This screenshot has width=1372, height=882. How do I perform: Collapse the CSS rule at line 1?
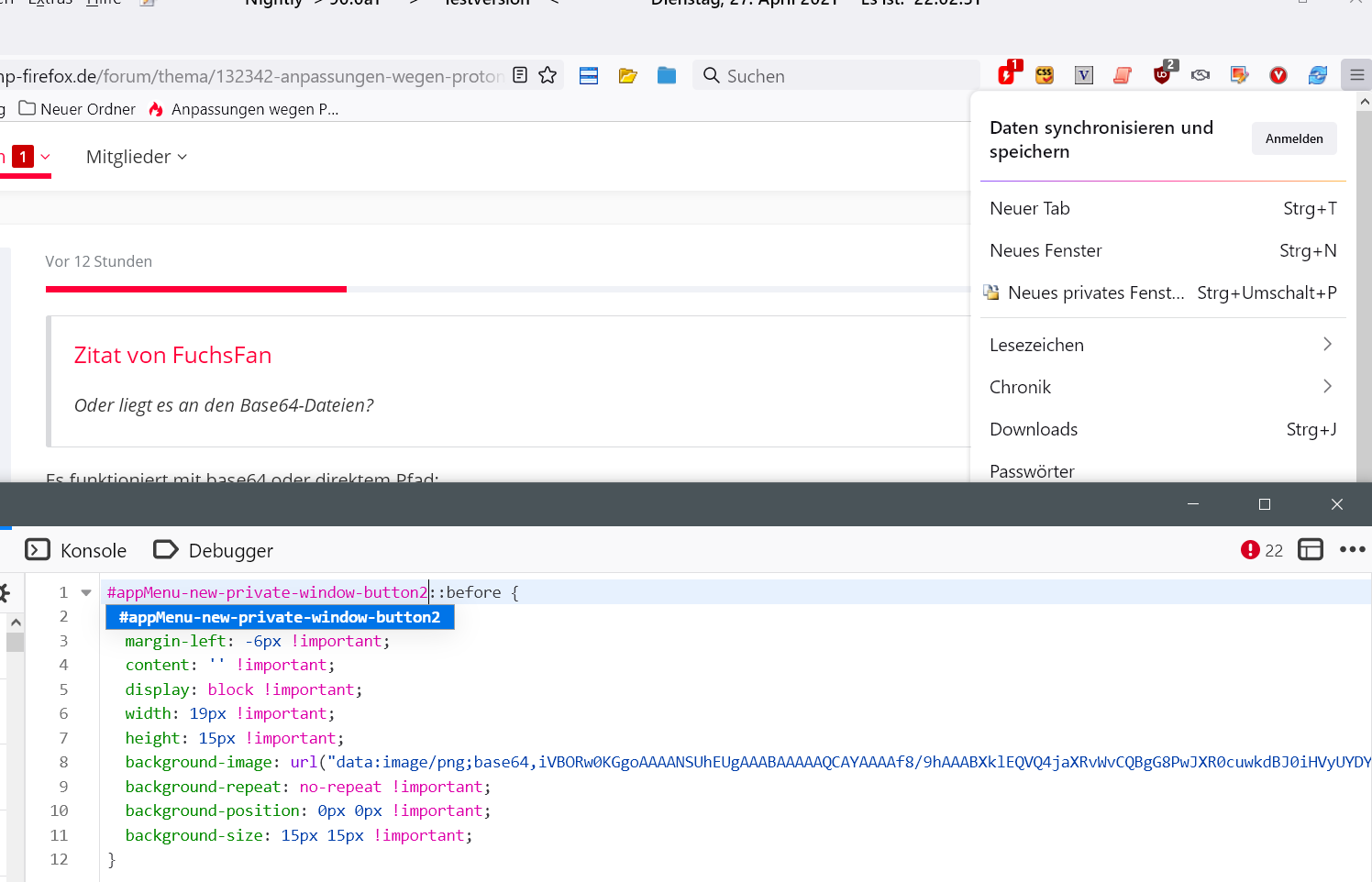86,593
